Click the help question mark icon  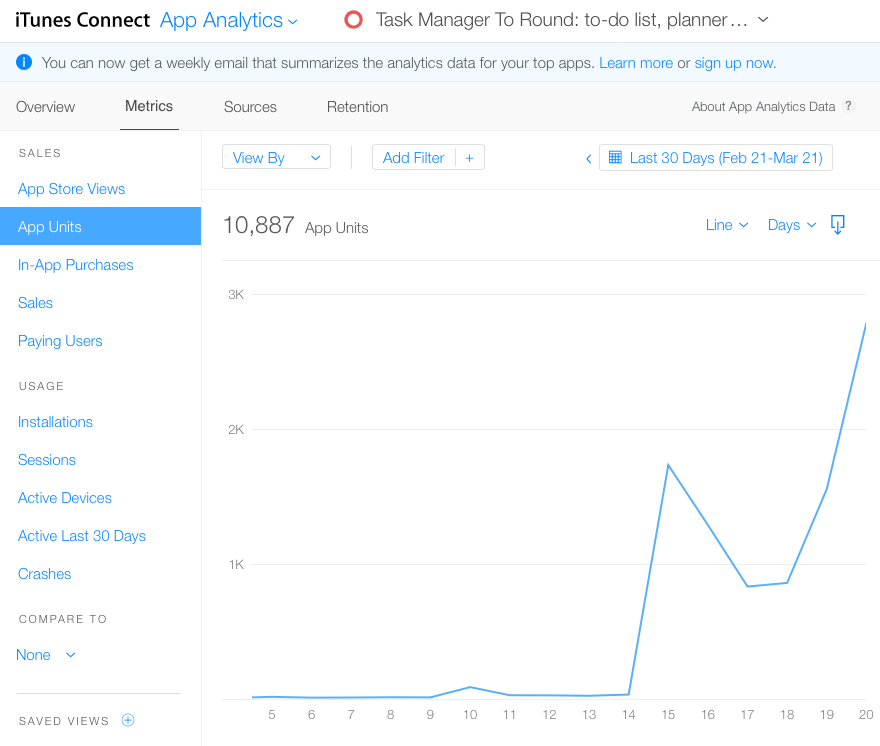848,106
